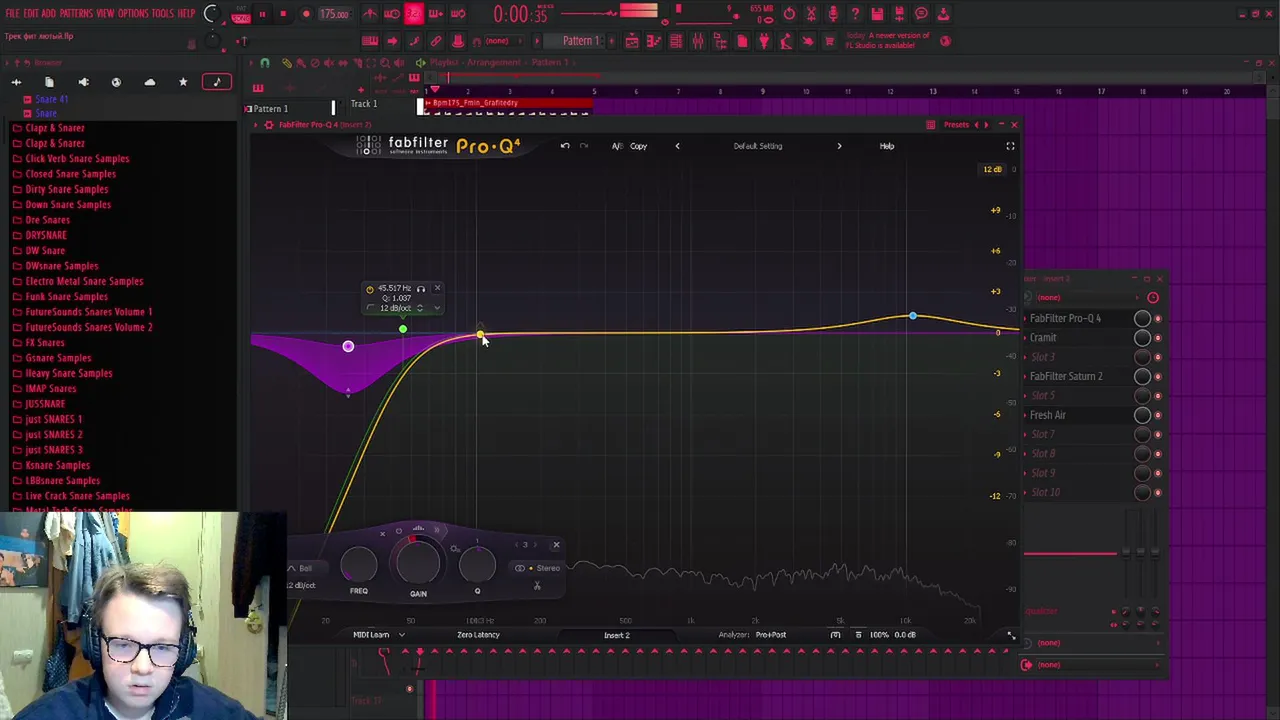Click the MIDI Learn button
The width and height of the screenshot is (1280, 720).
pyautogui.click(x=371, y=635)
